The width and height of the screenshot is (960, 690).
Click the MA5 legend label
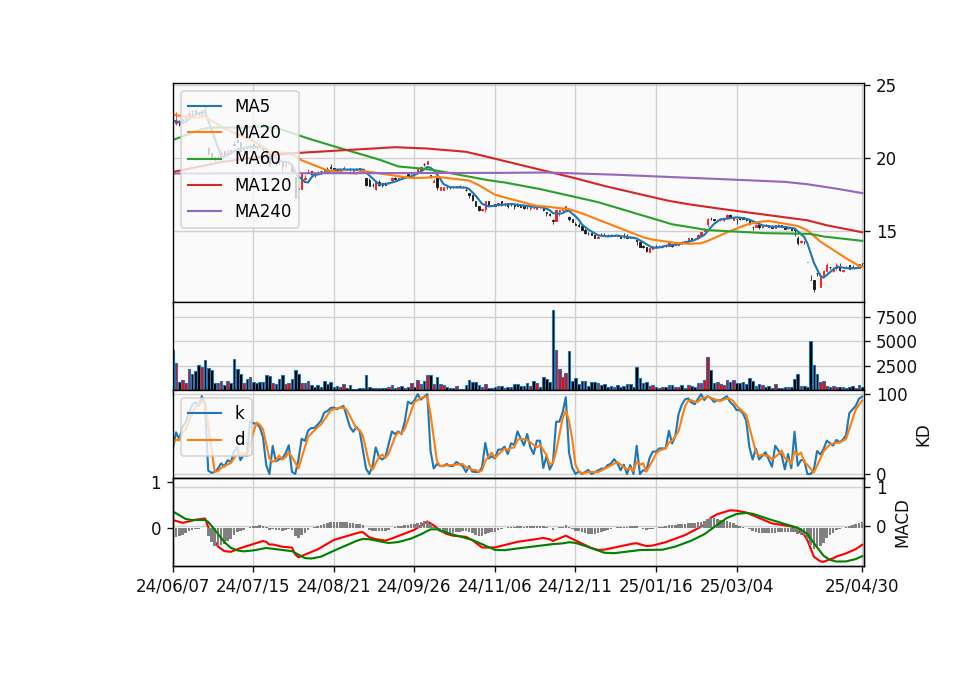point(252,106)
